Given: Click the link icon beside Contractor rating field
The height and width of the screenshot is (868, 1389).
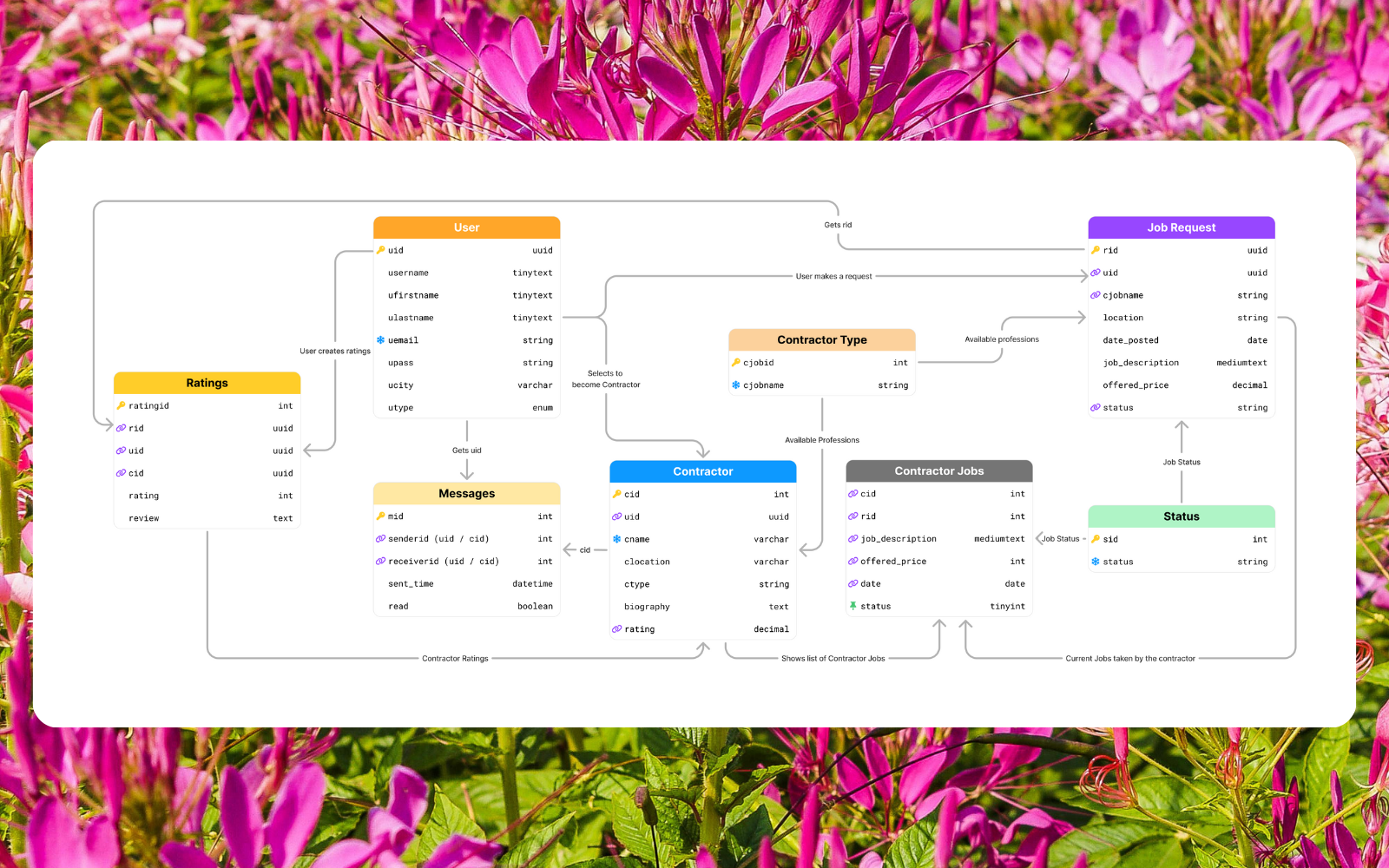Looking at the screenshot, I should (x=616, y=629).
